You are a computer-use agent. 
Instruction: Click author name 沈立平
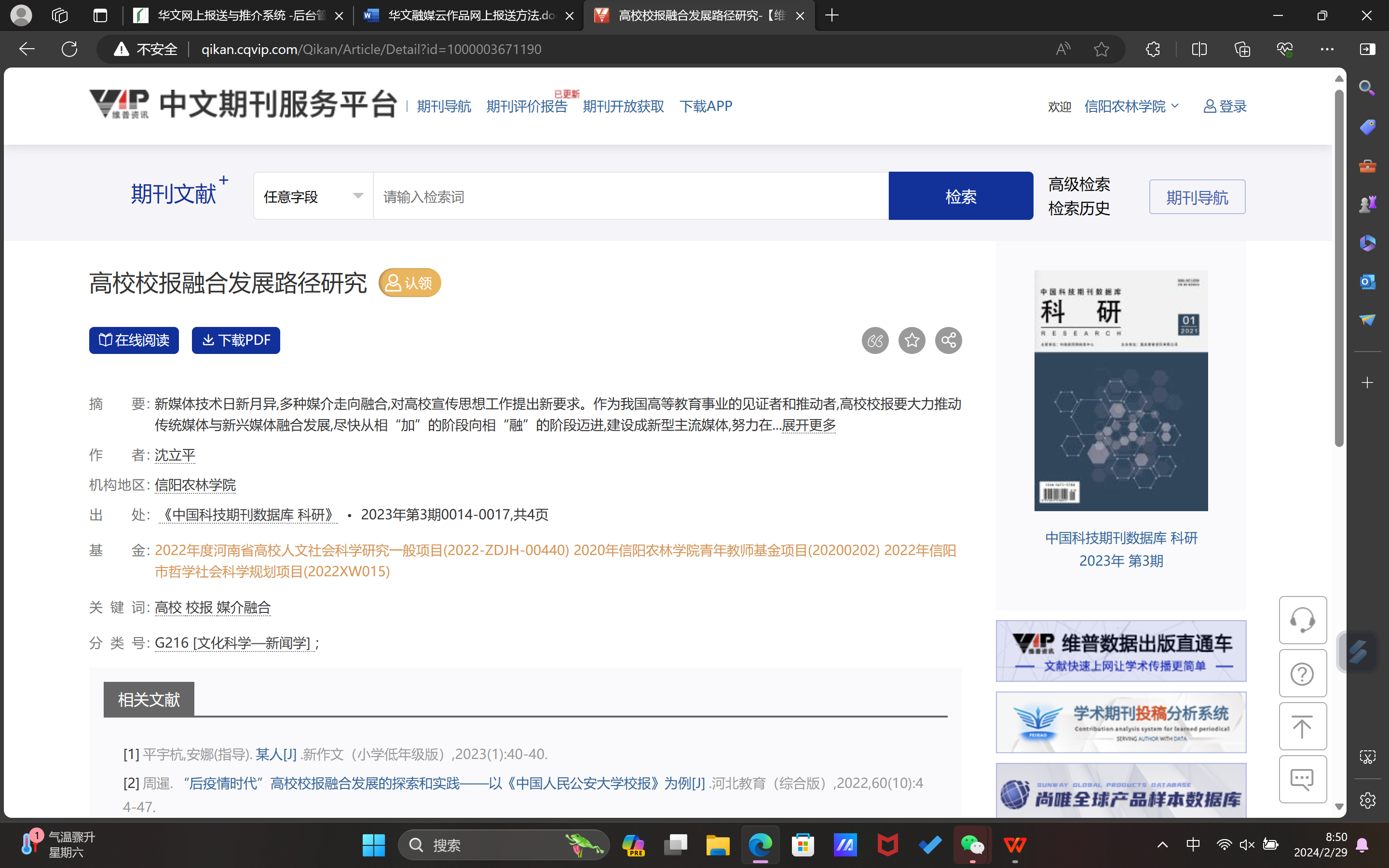coord(175,455)
